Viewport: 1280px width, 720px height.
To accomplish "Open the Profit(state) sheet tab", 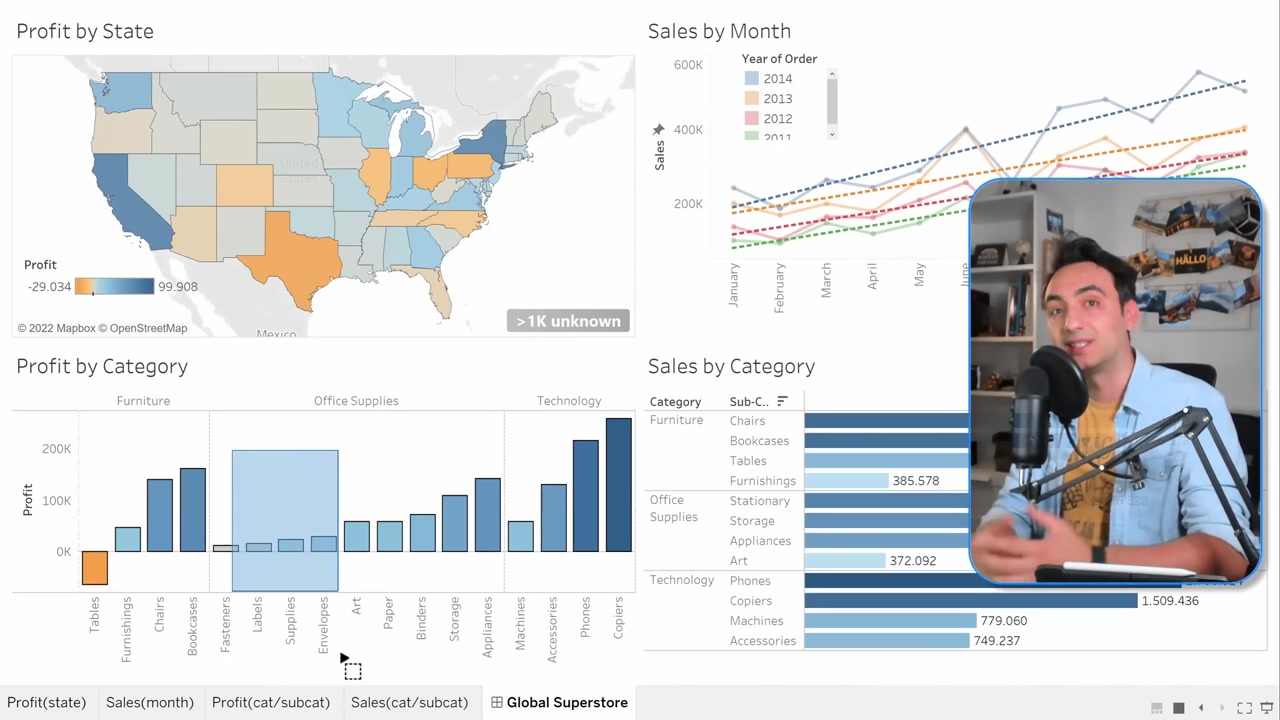I will [x=47, y=703].
